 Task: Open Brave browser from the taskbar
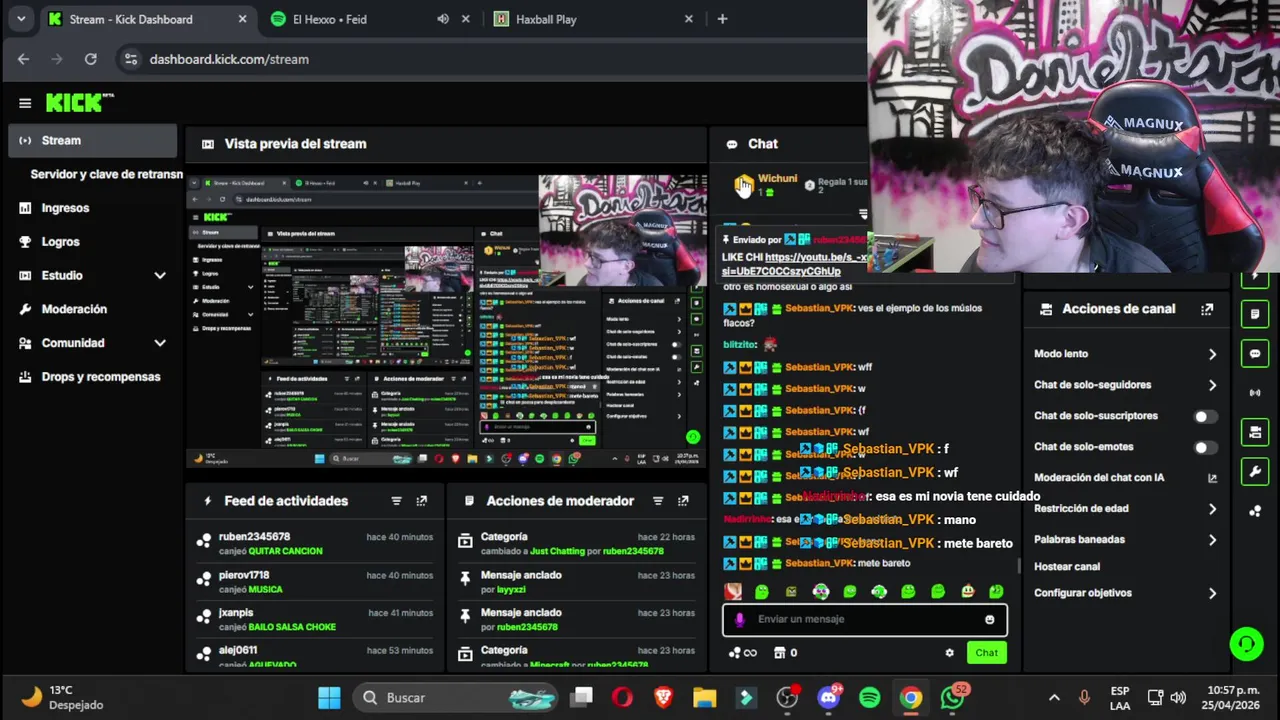coord(664,697)
